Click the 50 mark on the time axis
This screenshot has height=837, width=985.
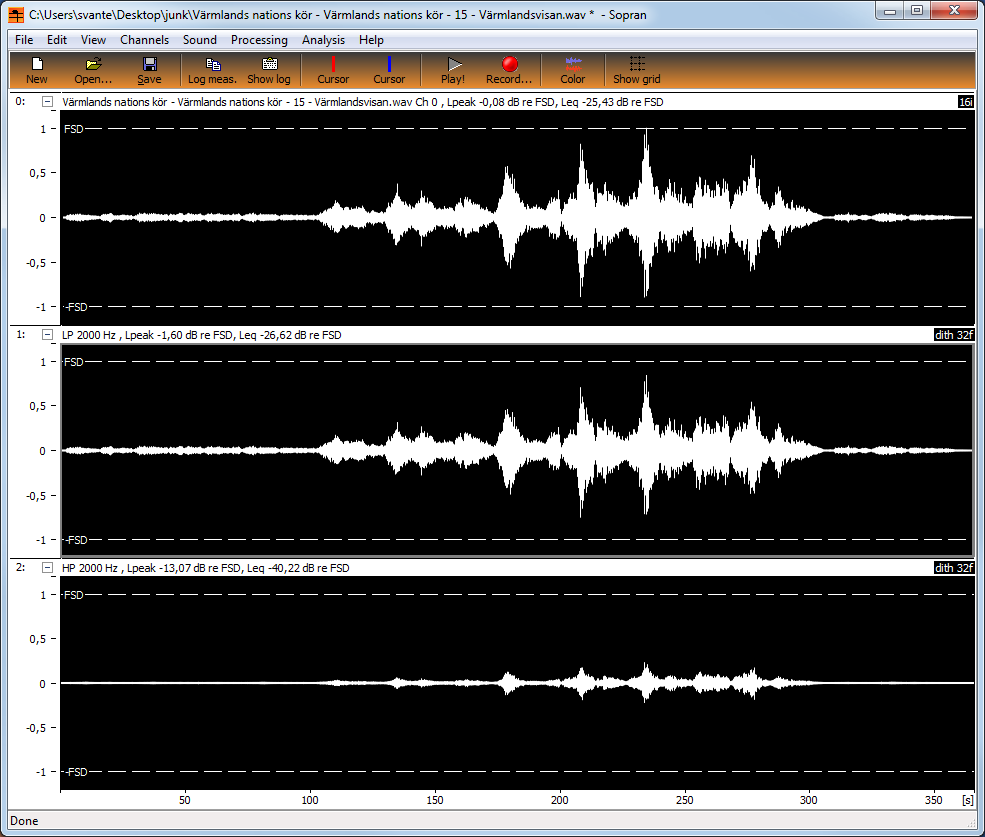185,800
